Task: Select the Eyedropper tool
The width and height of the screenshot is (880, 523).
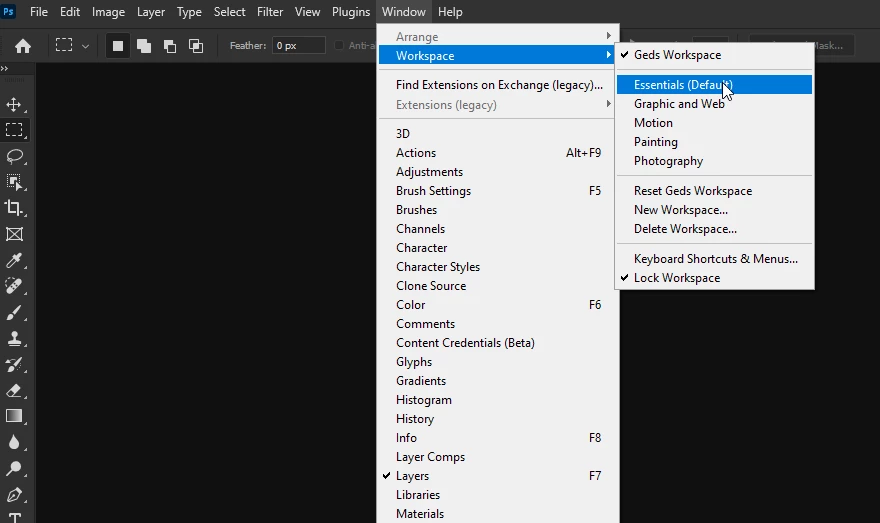Action: click(14, 260)
